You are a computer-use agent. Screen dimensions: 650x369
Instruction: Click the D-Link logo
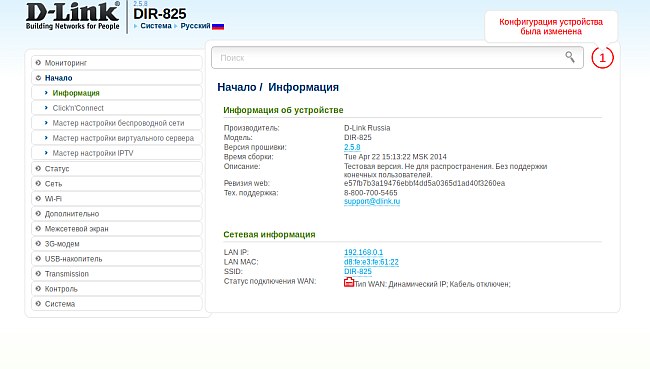pos(73,16)
